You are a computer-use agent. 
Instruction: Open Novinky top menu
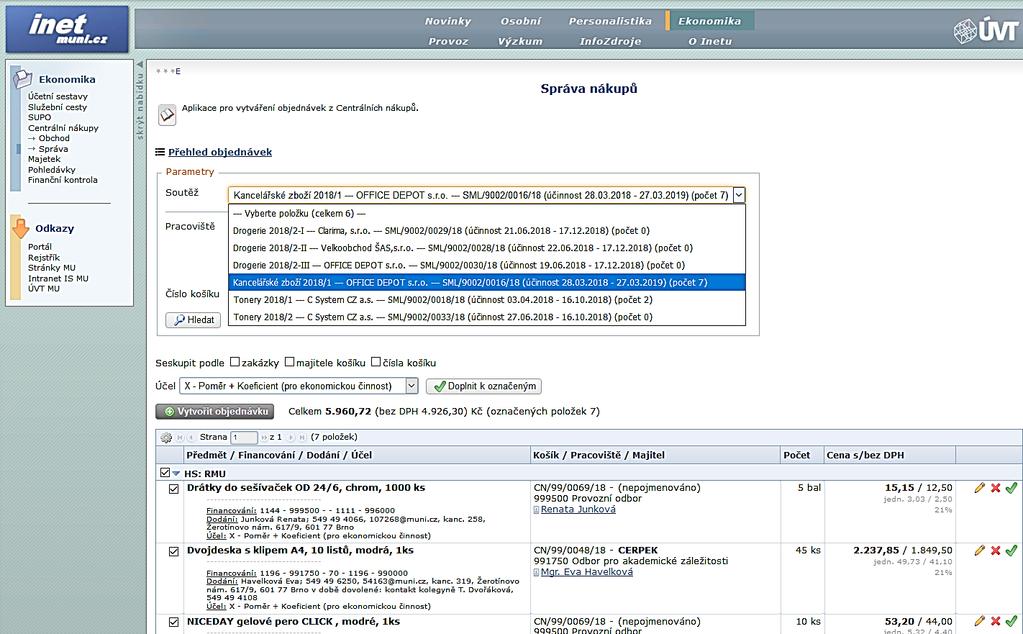click(448, 21)
